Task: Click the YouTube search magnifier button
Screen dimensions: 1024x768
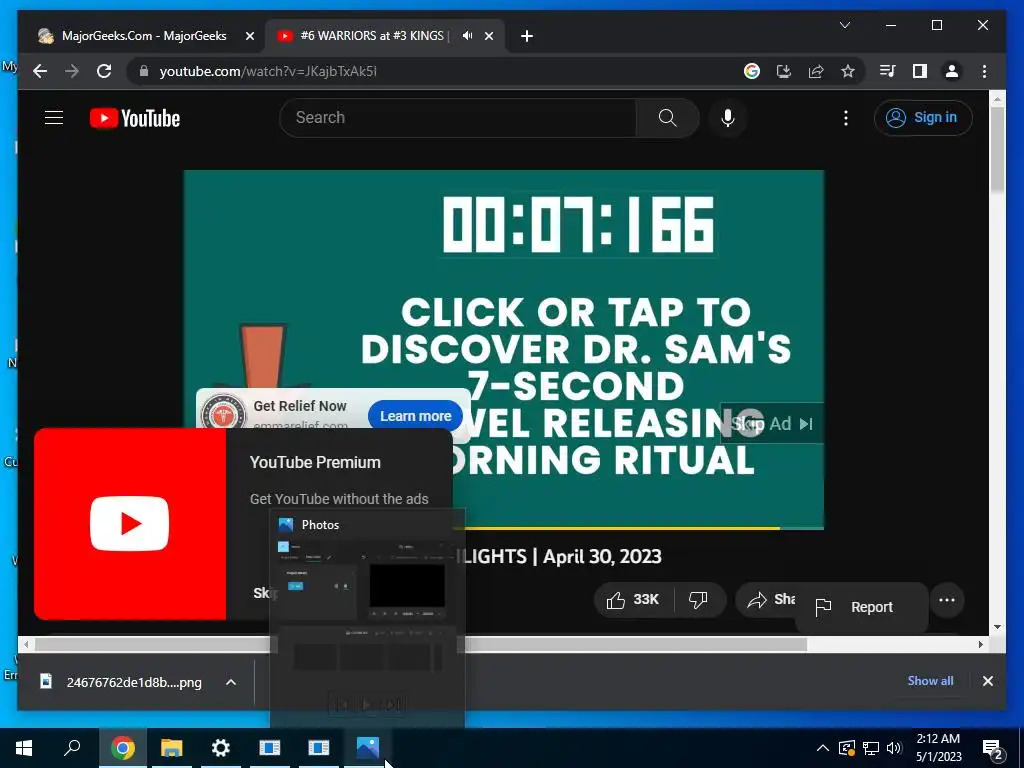Action: (x=667, y=118)
